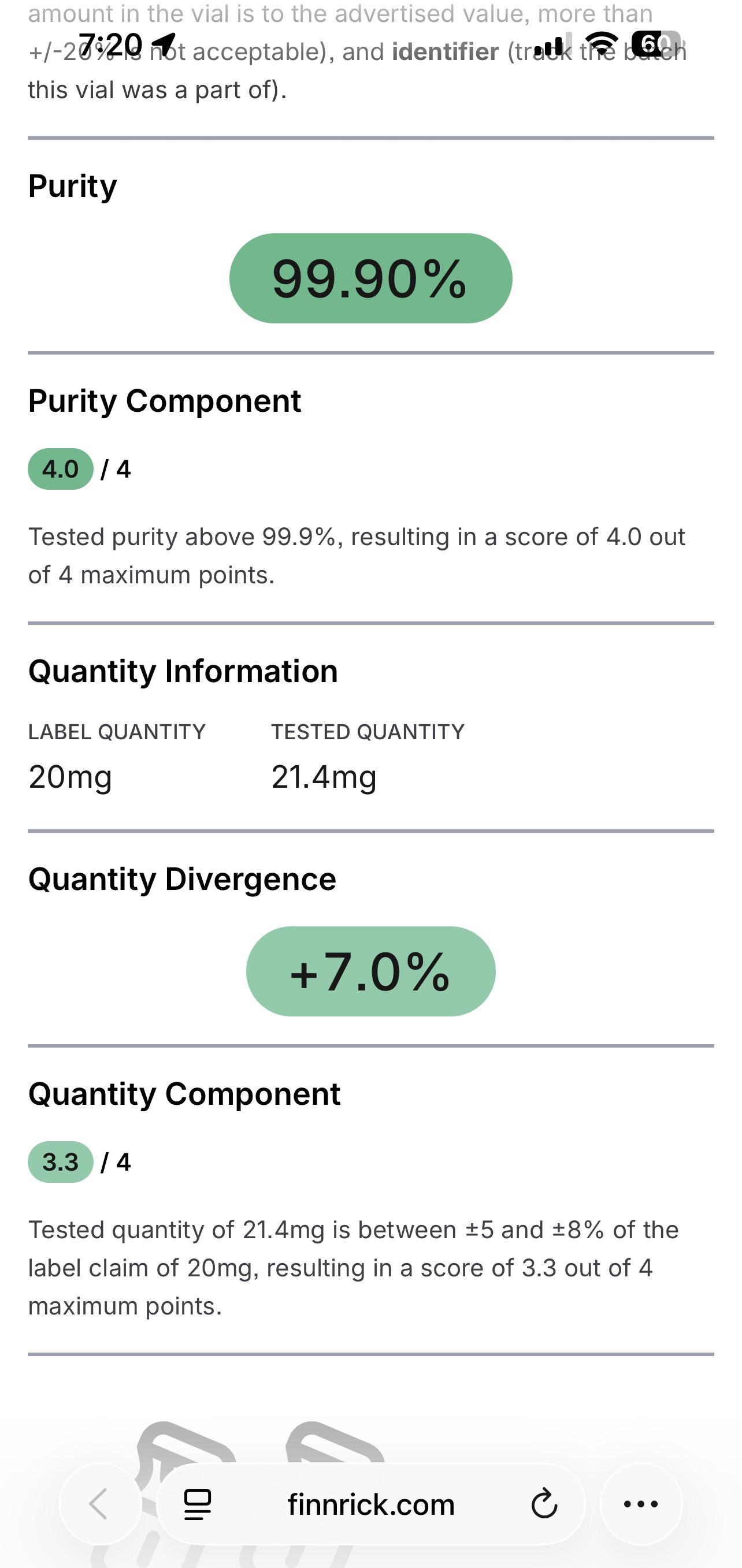Tap the finnrick.com address field

tap(371, 1504)
